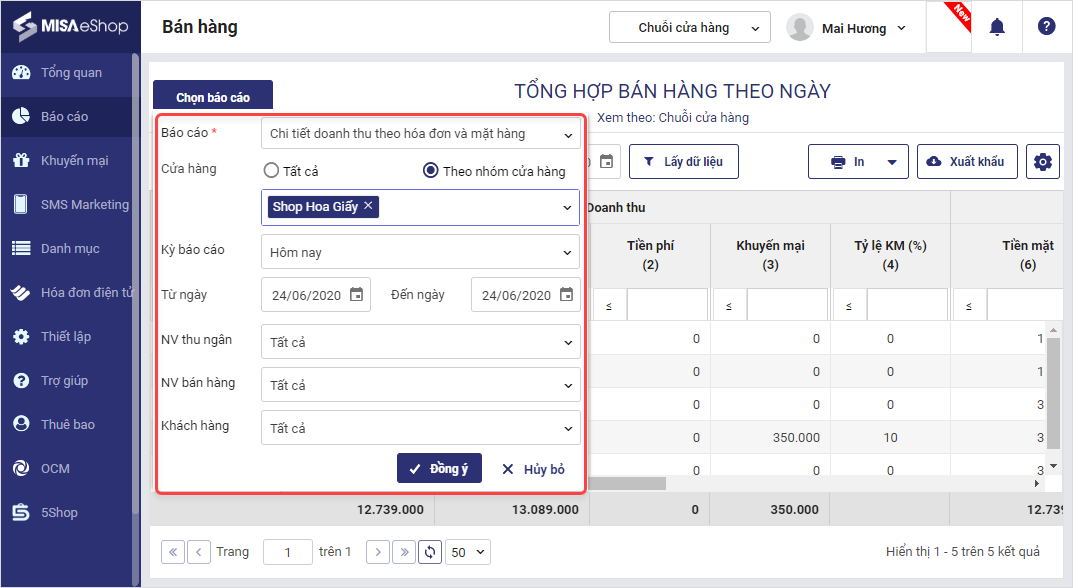Open Thiết lập in sidebar
Viewport: 1073px width, 588px height.
tap(68, 336)
